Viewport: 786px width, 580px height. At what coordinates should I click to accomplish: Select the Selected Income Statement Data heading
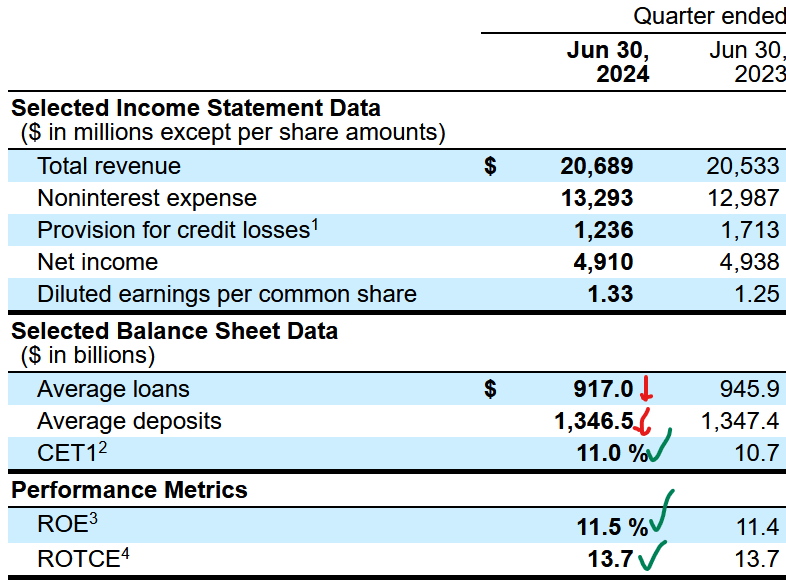[195, 108]
